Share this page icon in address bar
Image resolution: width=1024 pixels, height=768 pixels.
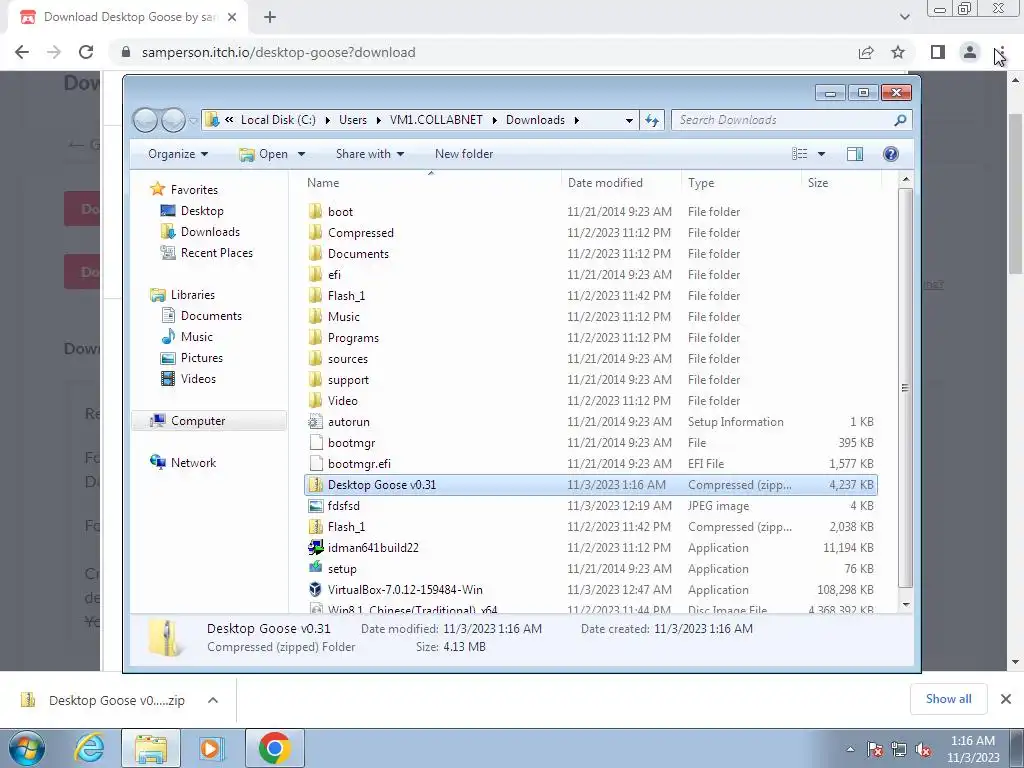(x=866, y=52)
